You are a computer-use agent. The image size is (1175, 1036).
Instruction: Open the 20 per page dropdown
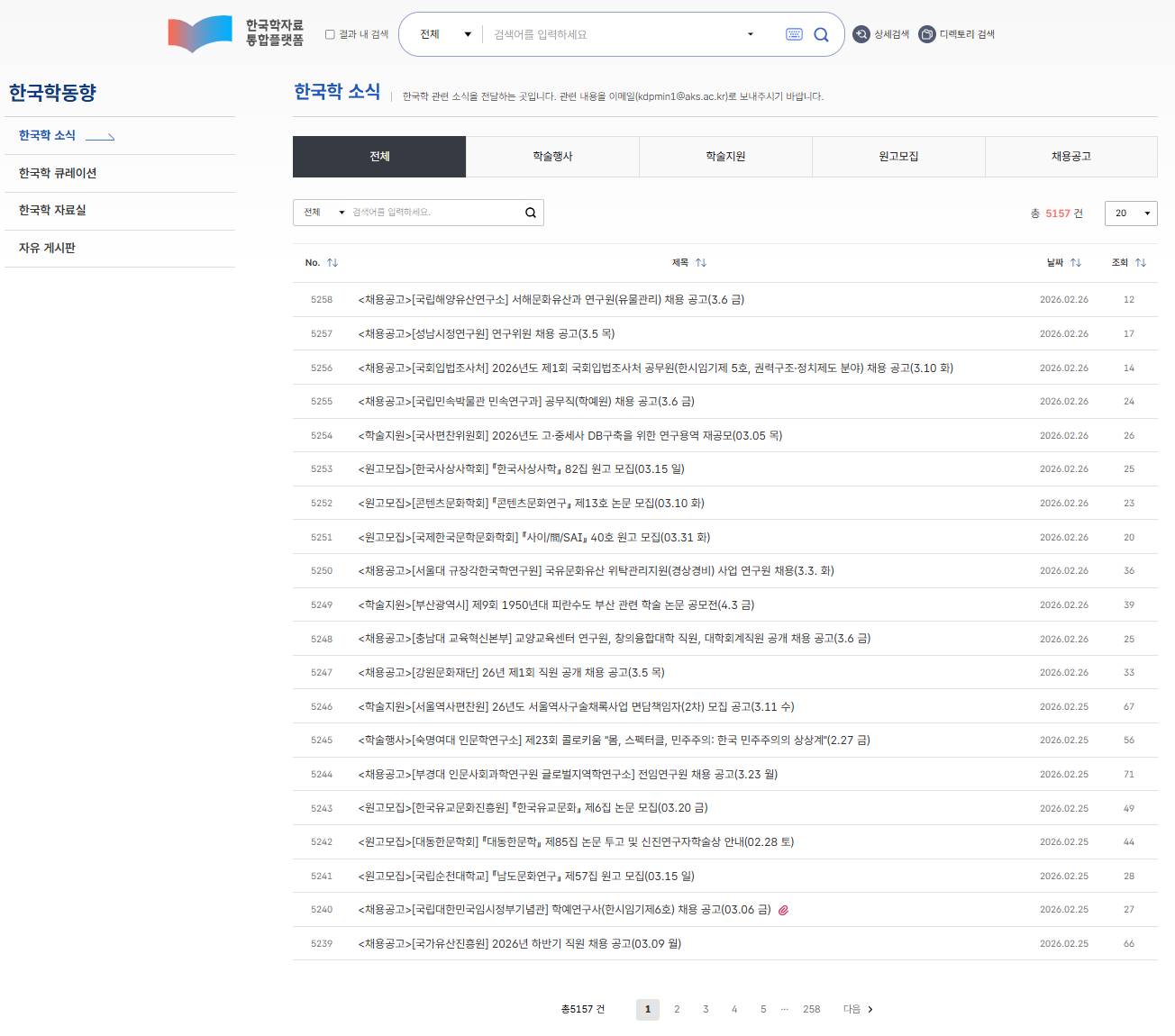tap(1131, 214)
